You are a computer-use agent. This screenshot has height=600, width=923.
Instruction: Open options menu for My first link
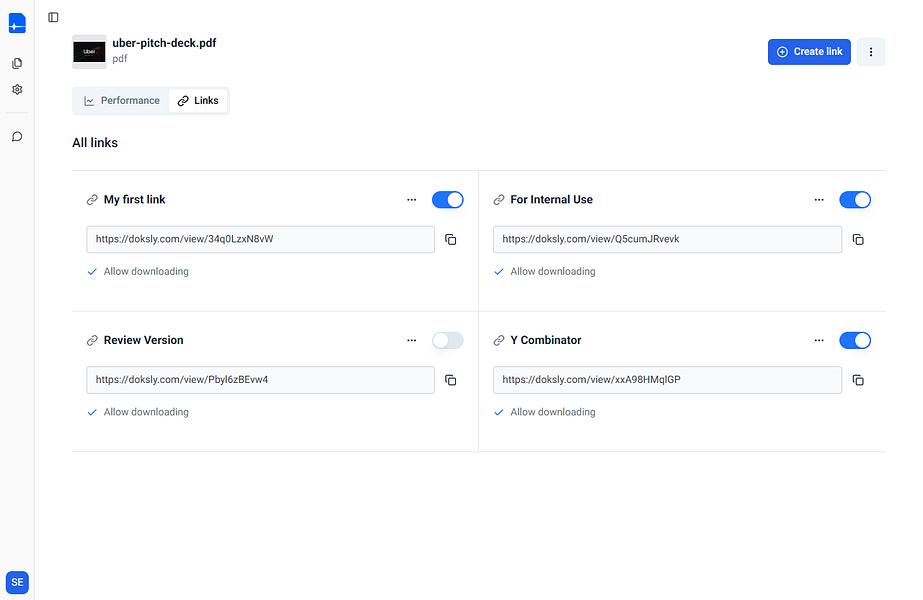[411, 200]
